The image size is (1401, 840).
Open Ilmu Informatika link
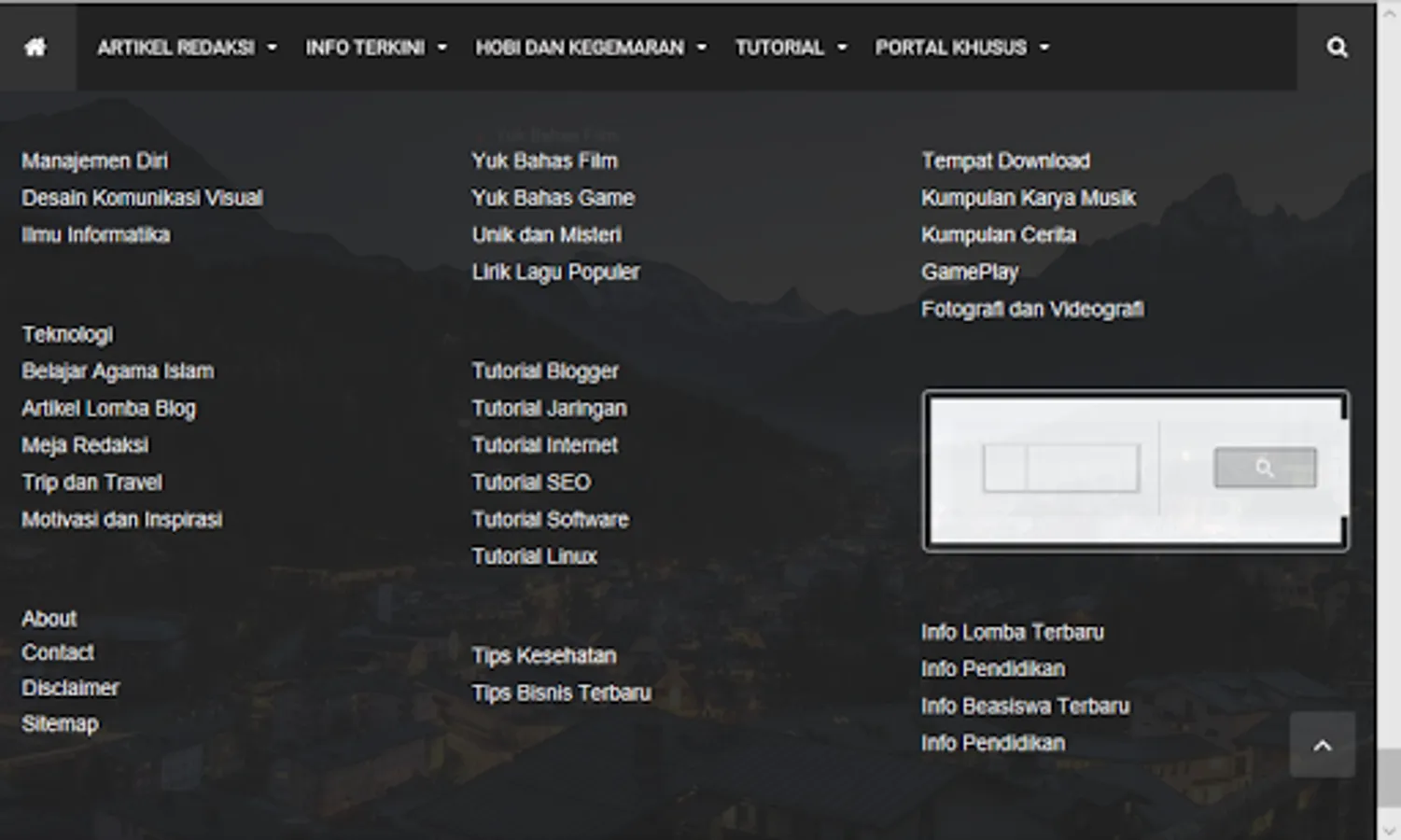(x=96, y=235)
